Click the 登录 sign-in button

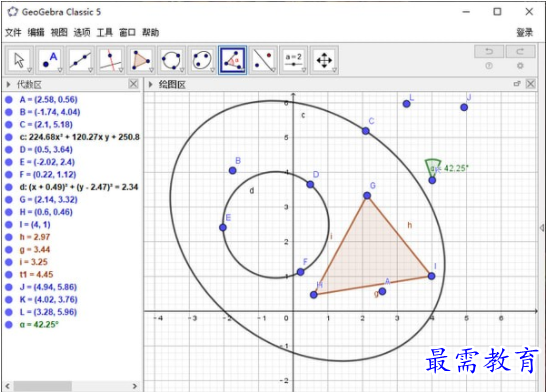(525, 32)
